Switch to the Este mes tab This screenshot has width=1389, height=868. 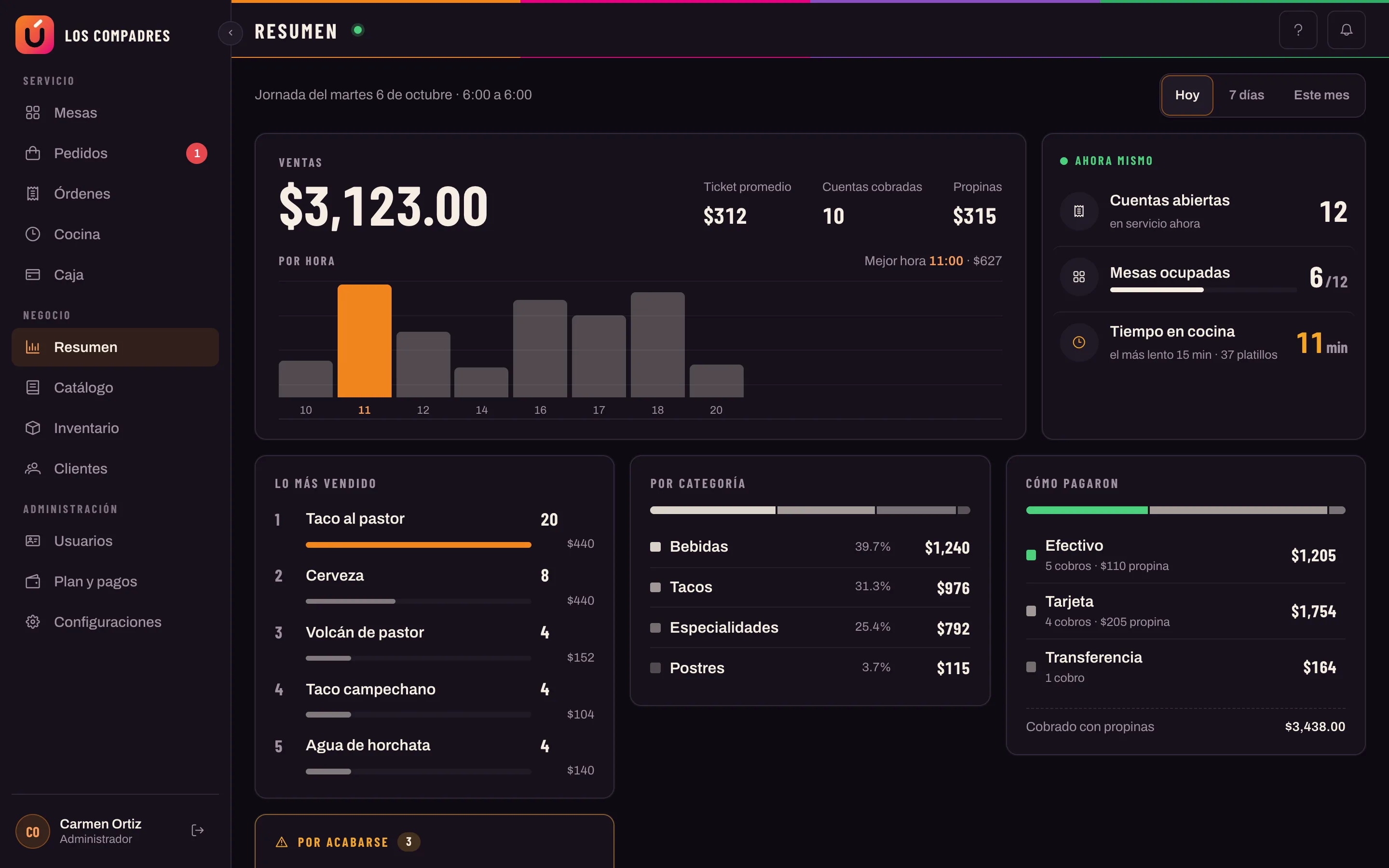click(x=1321, y=95)
